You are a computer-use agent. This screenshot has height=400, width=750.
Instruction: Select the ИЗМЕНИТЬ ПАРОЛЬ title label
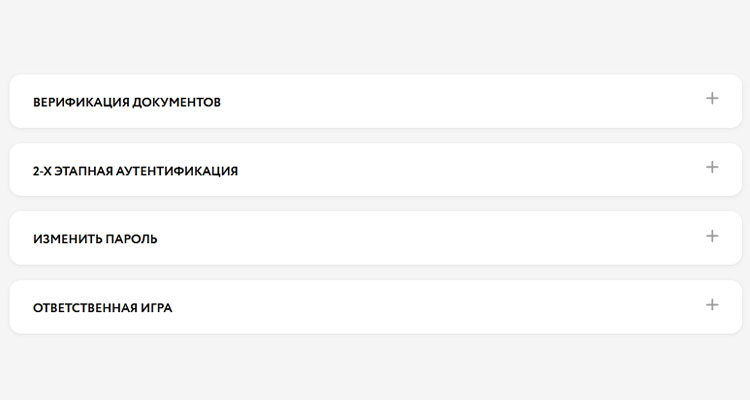coord(95,239)
